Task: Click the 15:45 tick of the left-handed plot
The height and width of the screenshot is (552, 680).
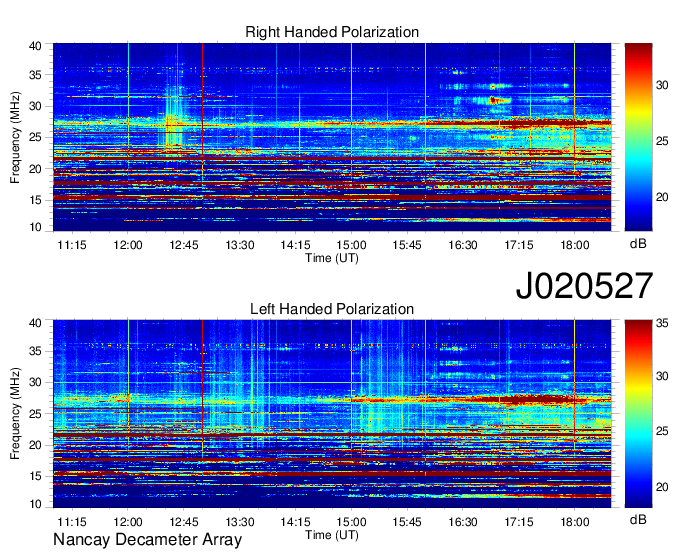Action: [407, 522]
